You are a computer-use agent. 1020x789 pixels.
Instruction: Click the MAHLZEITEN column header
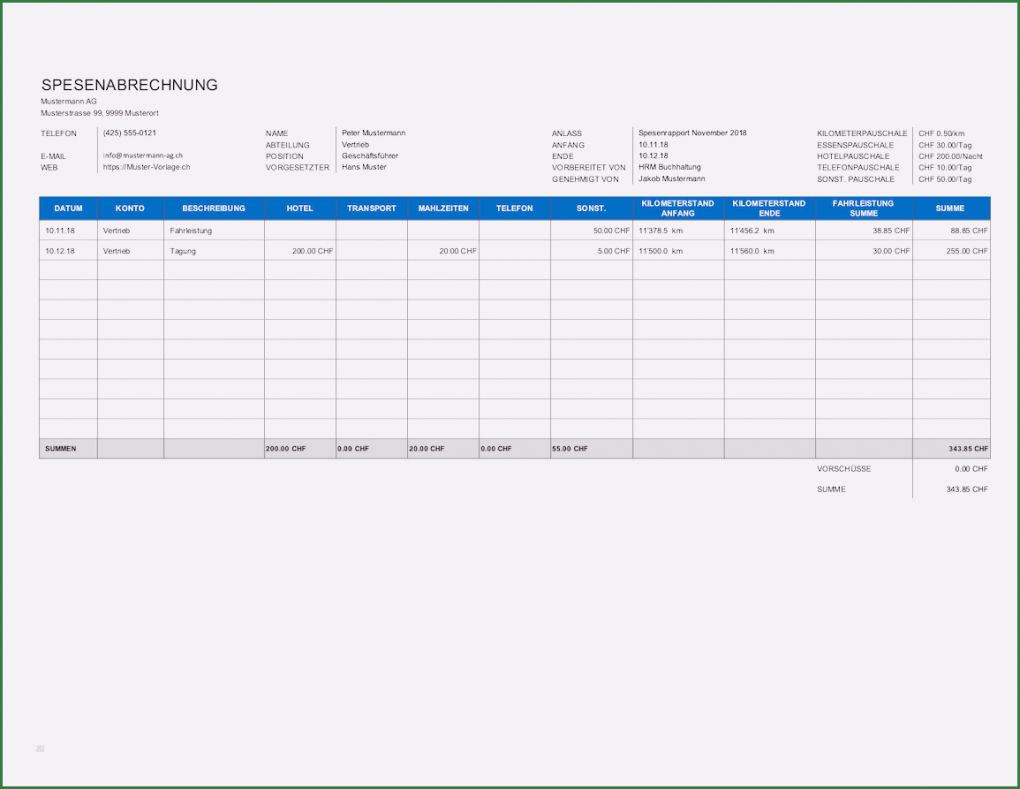pos(443,208)
